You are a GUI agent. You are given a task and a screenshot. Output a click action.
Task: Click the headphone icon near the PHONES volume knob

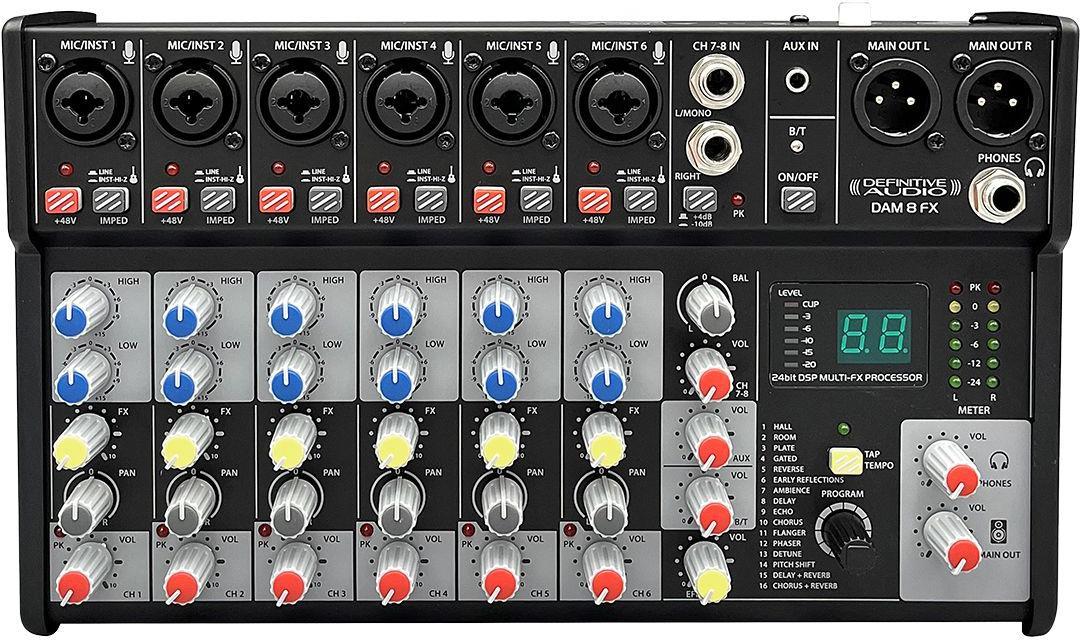[x=998, y=461]
